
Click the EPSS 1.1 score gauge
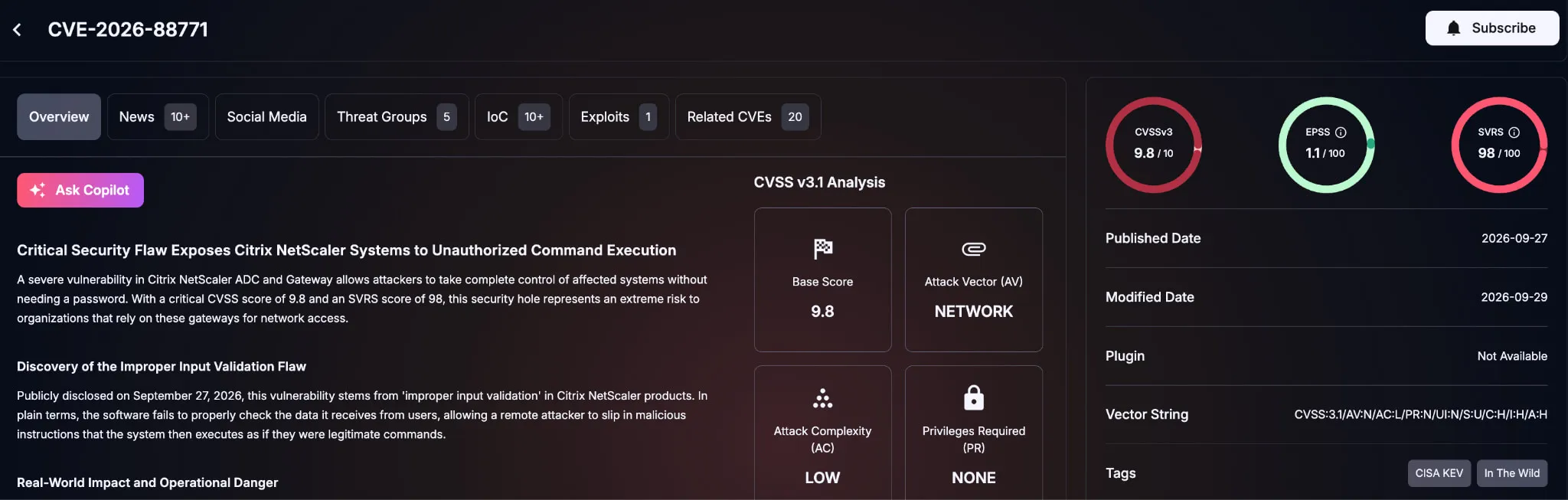pyautogui.click(x=1326, y=145)
